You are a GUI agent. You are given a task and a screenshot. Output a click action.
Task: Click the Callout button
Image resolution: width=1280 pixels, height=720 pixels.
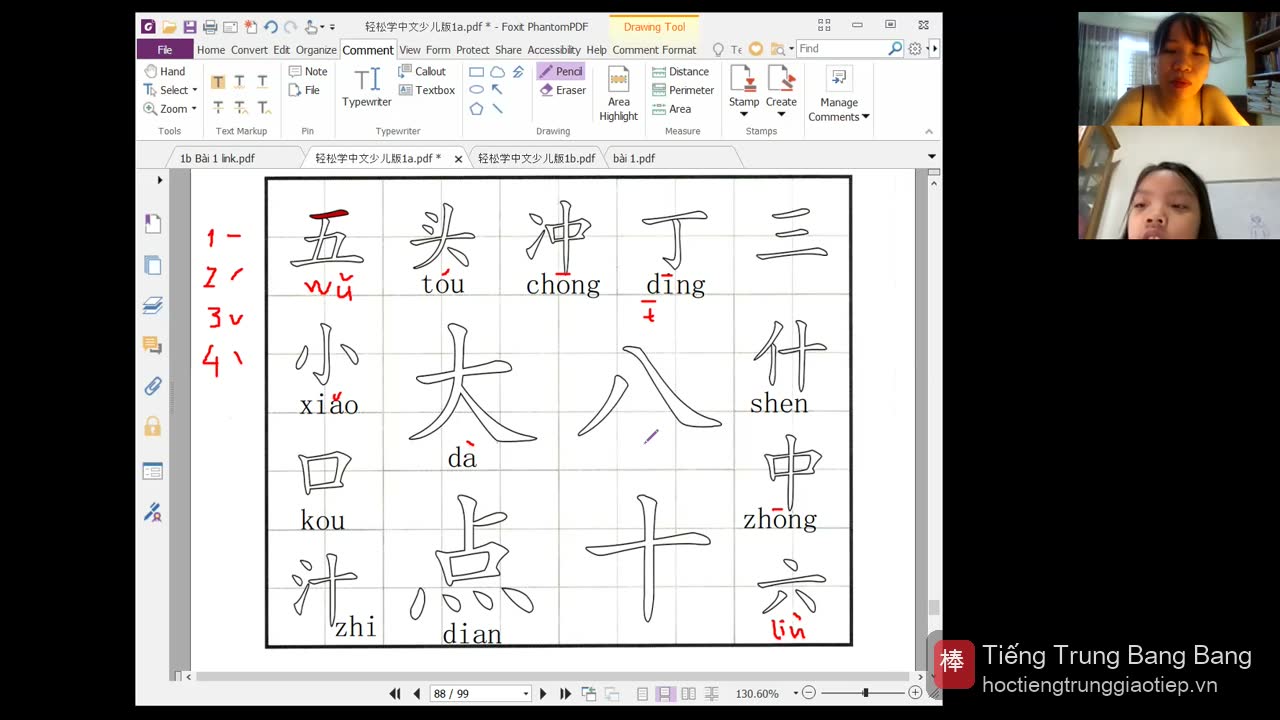(x=422, y=71)
